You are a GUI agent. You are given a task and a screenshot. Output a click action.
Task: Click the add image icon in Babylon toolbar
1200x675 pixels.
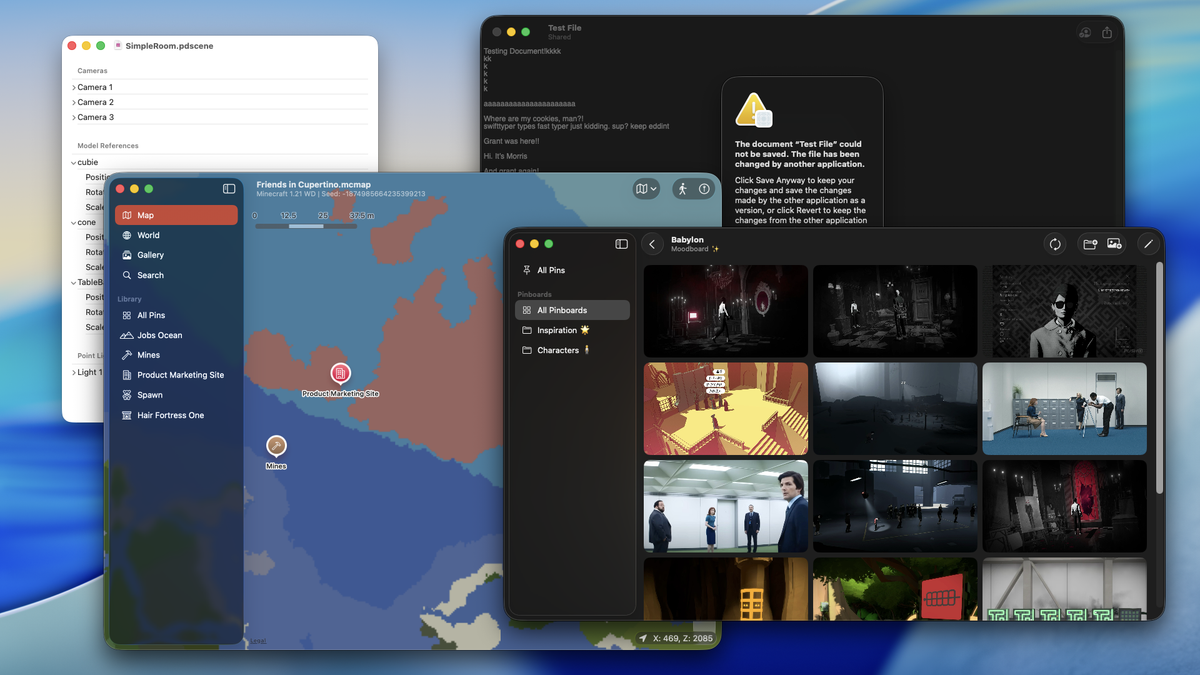[x=1114, y=243]
